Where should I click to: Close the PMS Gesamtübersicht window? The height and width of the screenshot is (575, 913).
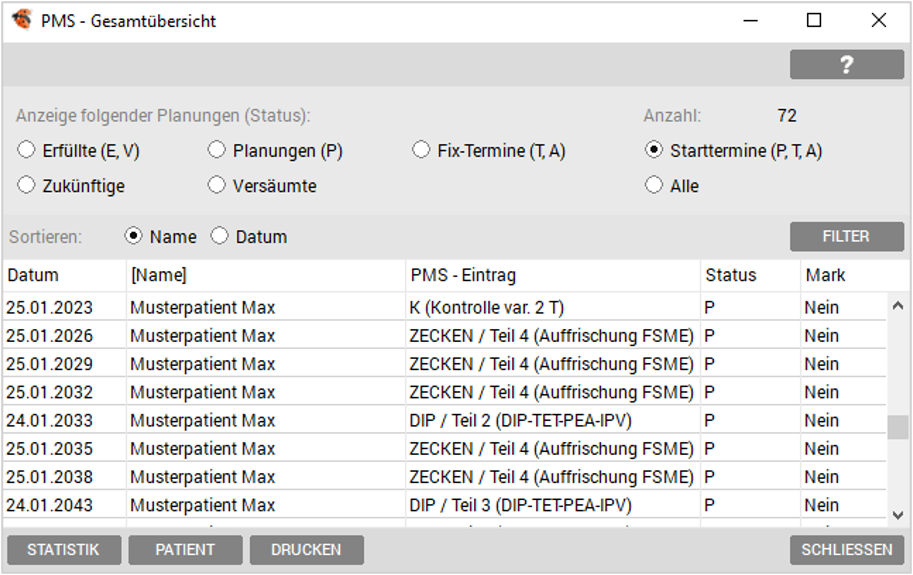click(x=879, y=20)
